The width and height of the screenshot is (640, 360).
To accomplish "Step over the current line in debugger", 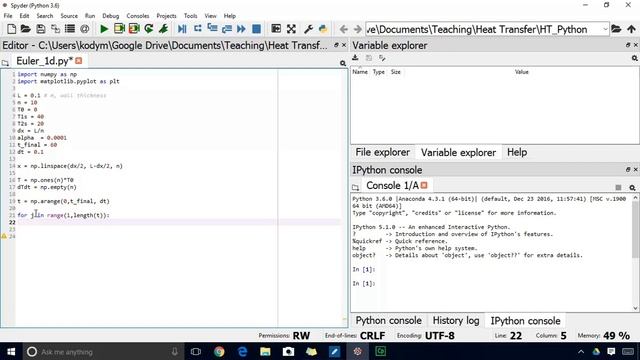I will [198, 28].
